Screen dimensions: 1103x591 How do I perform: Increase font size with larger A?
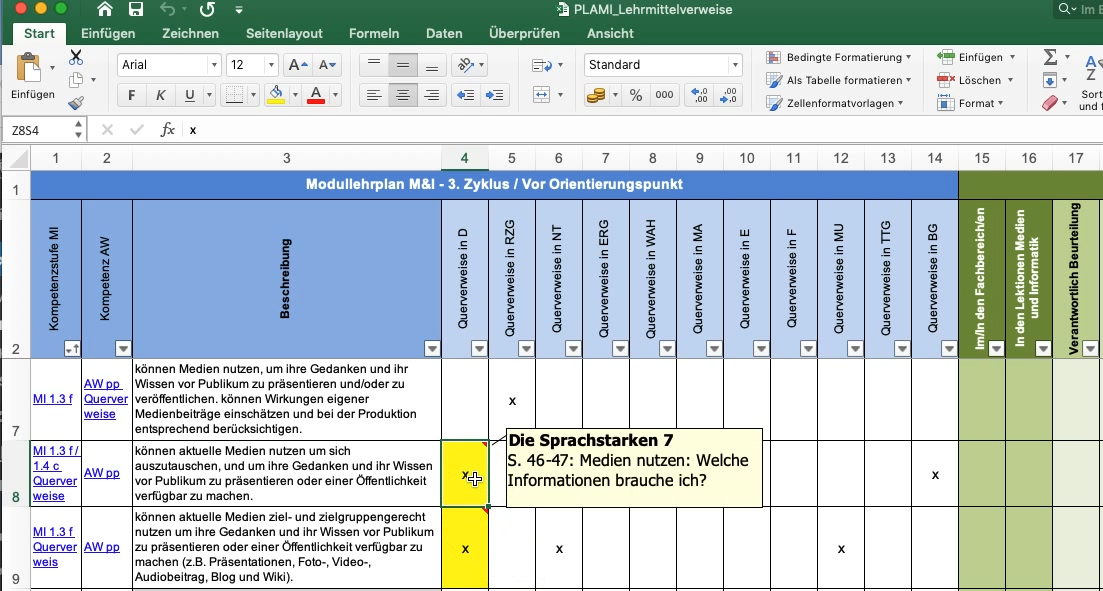coord(297,65)
